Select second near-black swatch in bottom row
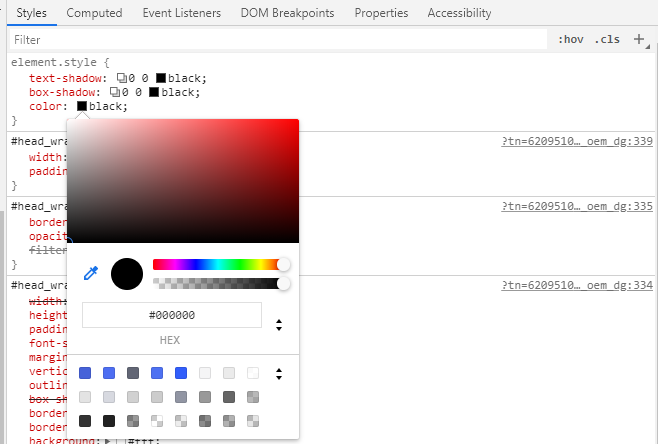This screenshot has height=444, width=658. pyautogui.click(x=109, y=421)
